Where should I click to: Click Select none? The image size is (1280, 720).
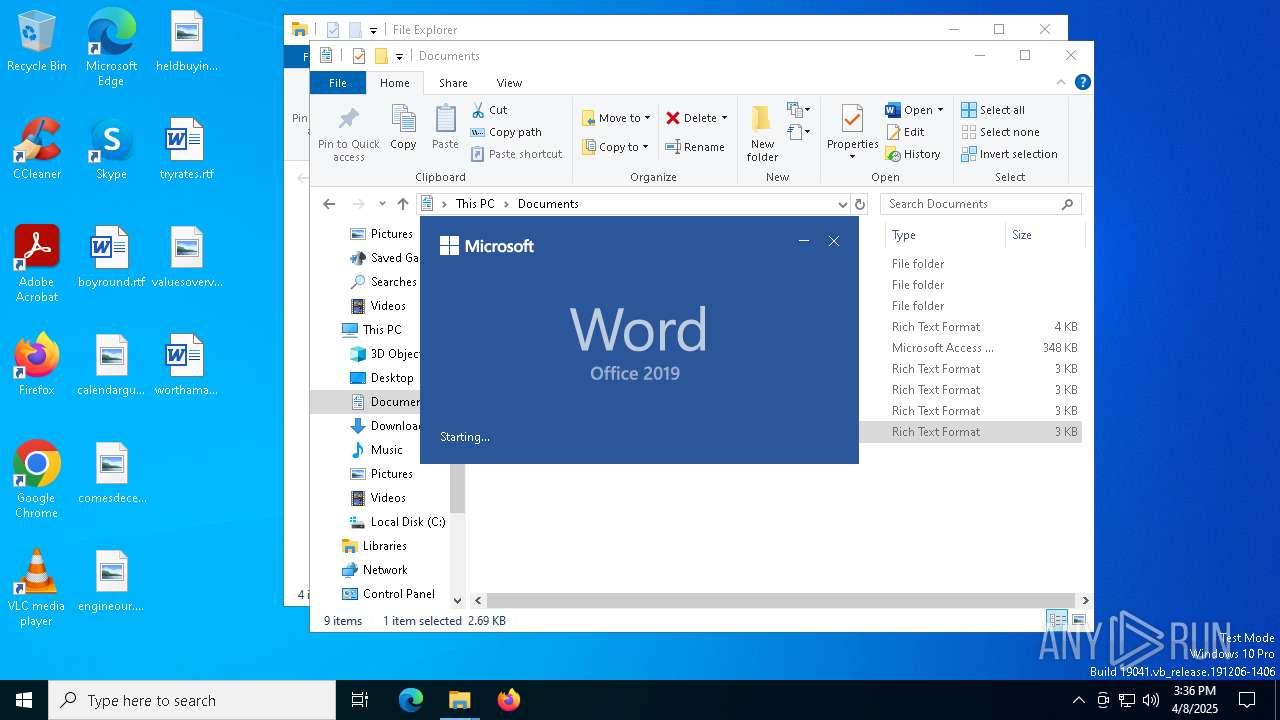1000,132
